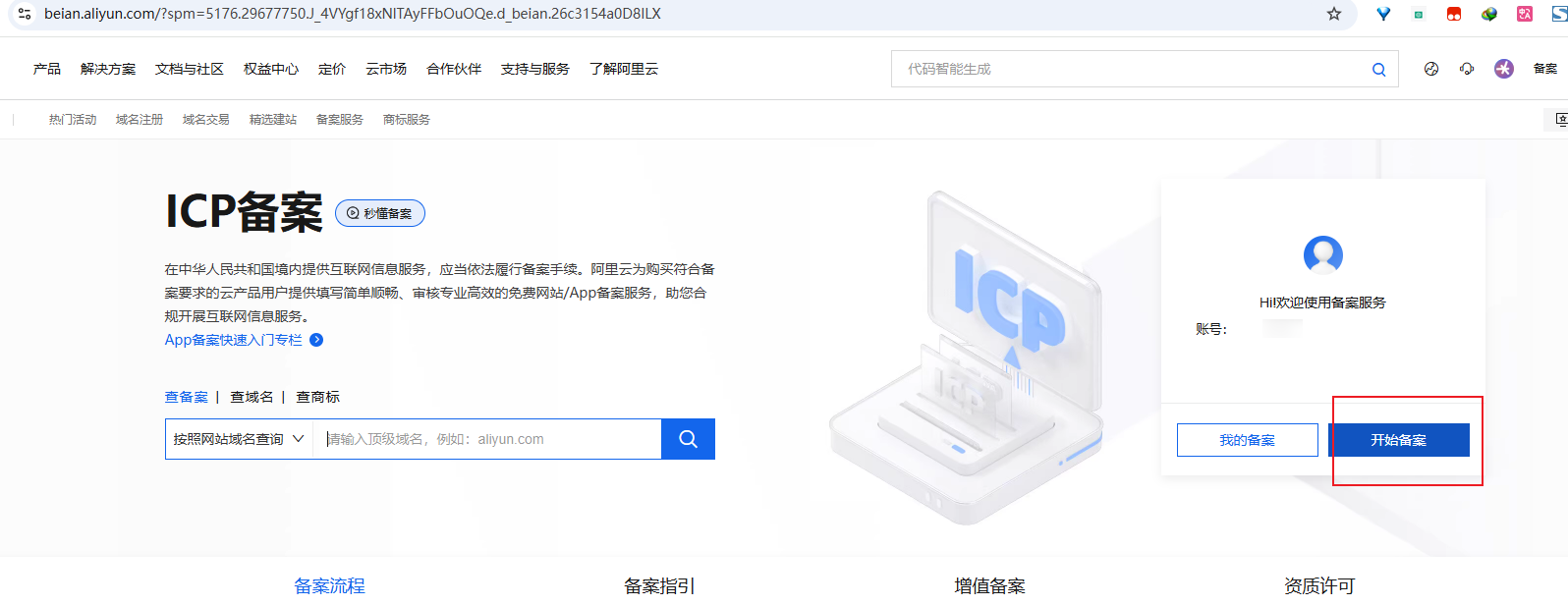Open the 权益中心 menu
1568x606 pixels.
pos(271,69)
